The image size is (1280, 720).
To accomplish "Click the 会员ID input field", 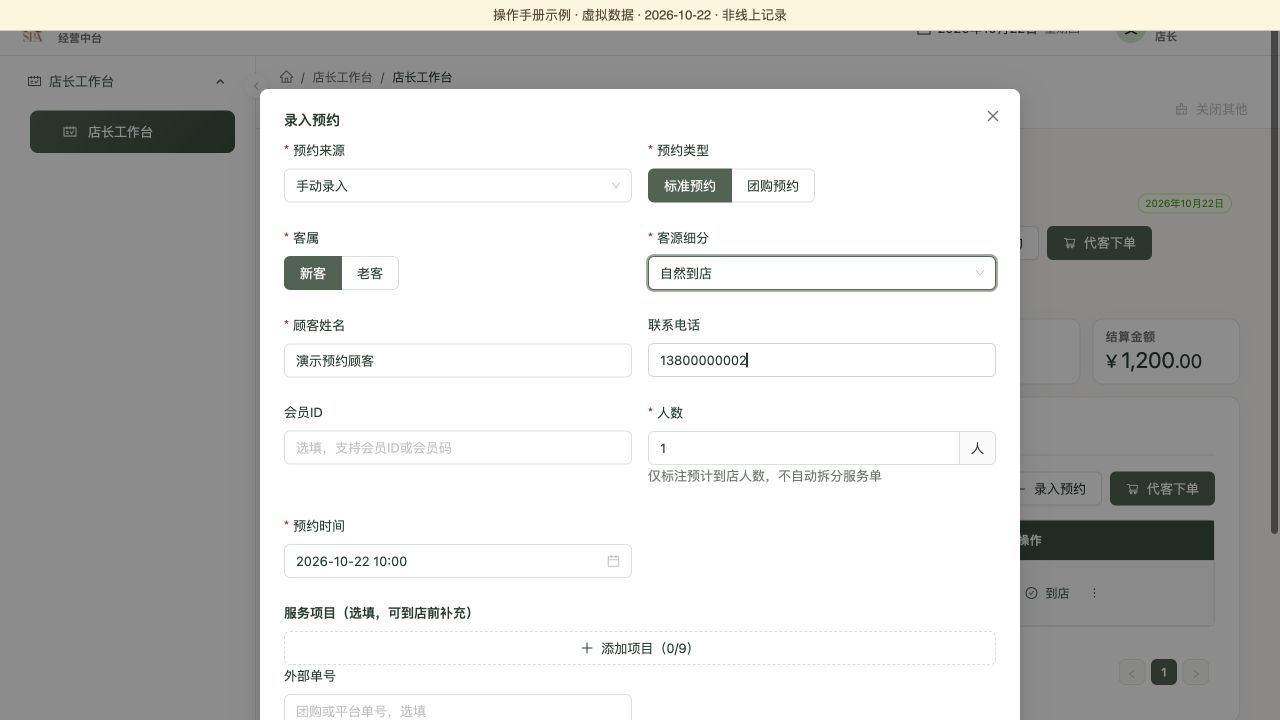I will 458,448.
